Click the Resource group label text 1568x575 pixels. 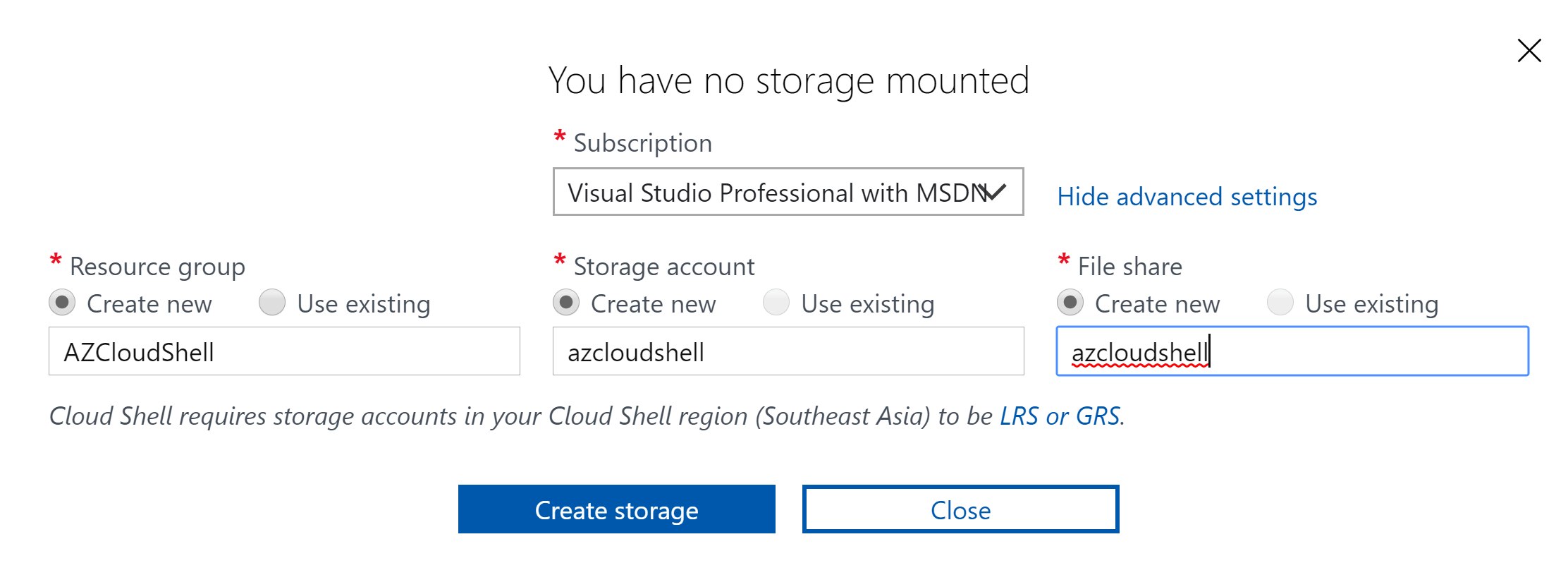click(x=157, y=267)
